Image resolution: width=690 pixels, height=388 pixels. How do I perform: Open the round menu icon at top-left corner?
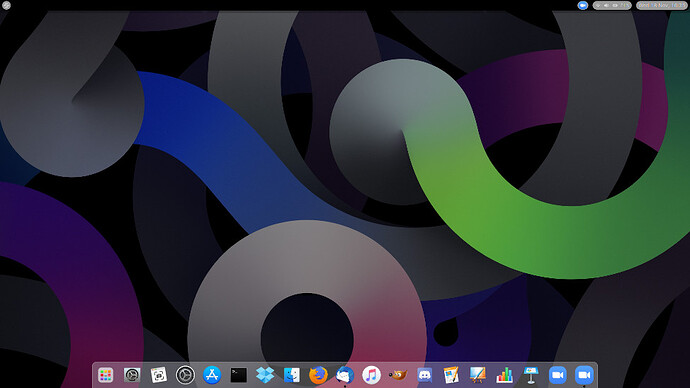coord(6,6)
